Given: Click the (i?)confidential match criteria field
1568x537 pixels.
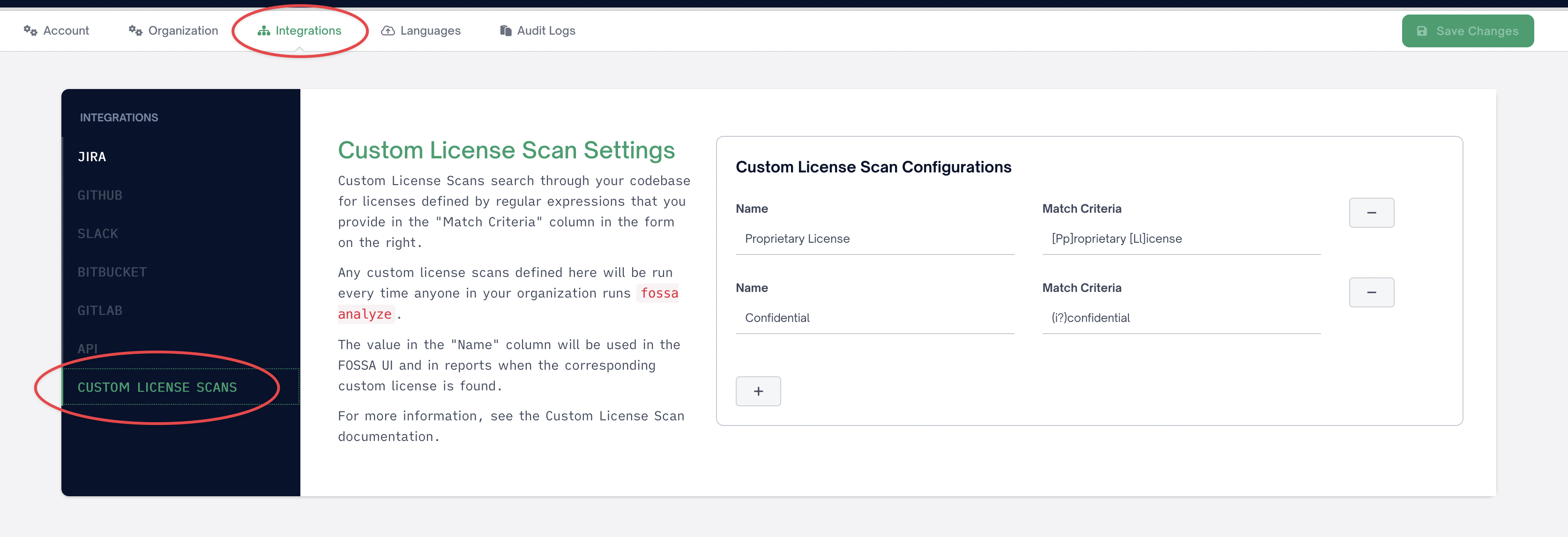Looking at the screenshot, I should (1181, 318).
